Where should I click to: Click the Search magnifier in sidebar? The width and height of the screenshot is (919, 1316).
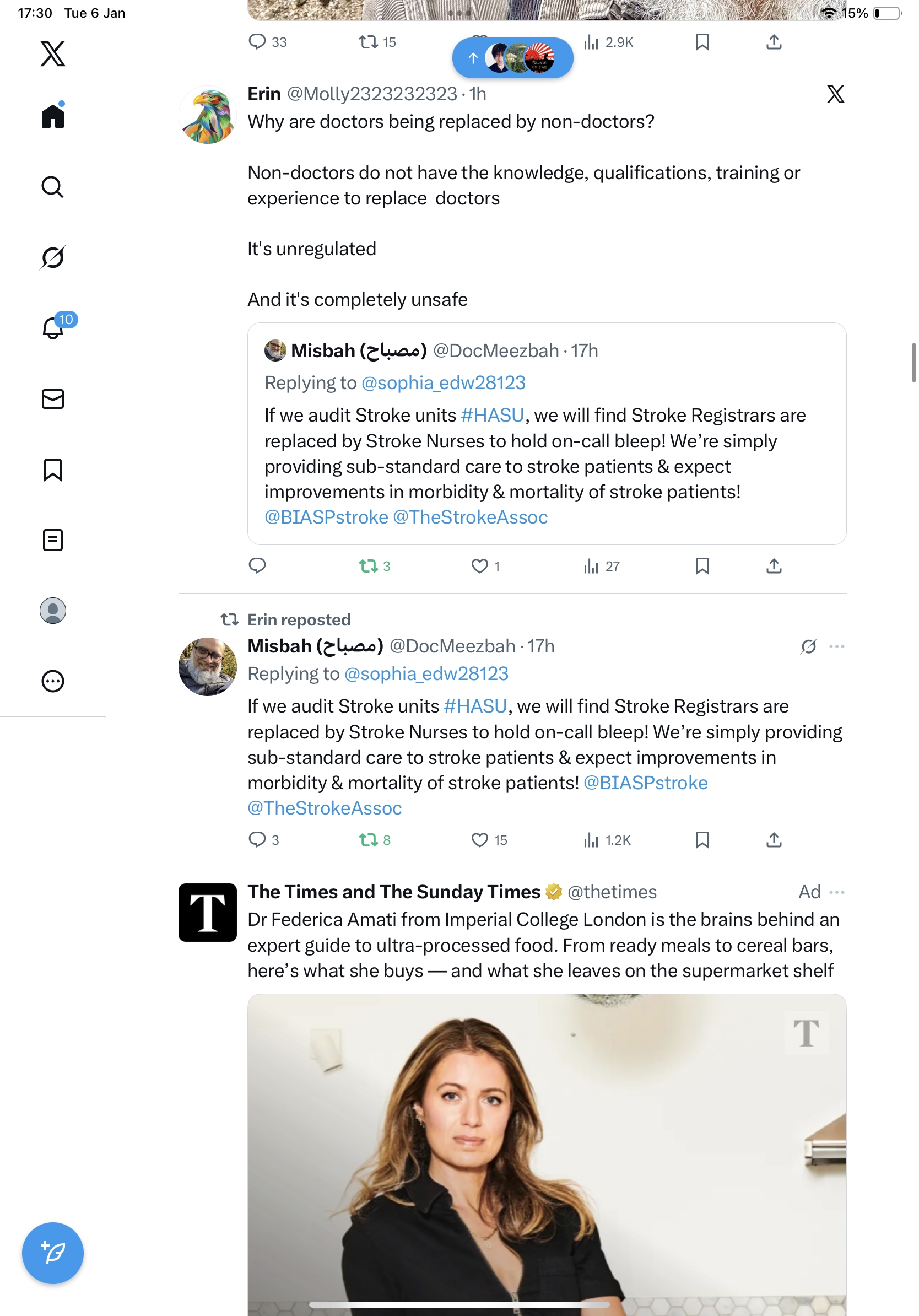[53, 187]
